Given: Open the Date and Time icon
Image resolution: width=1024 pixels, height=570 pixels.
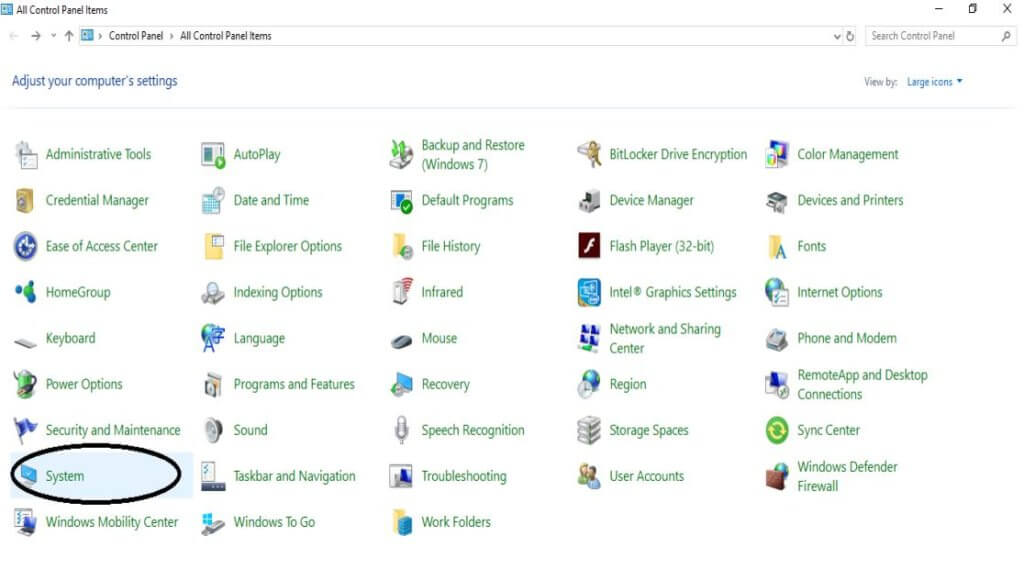Looking at the screenshot, I should pyautogui.click(x=213, y=200).
